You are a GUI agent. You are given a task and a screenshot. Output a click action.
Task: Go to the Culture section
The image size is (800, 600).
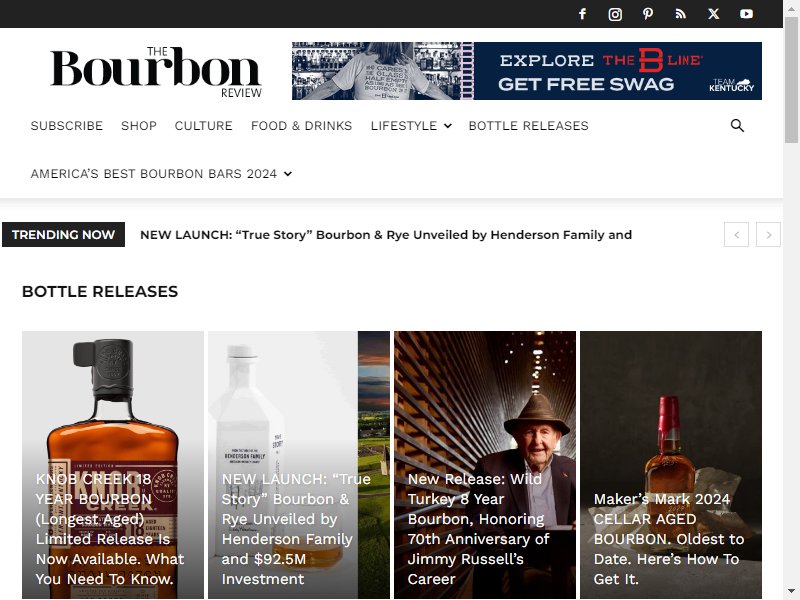point(204,126)
